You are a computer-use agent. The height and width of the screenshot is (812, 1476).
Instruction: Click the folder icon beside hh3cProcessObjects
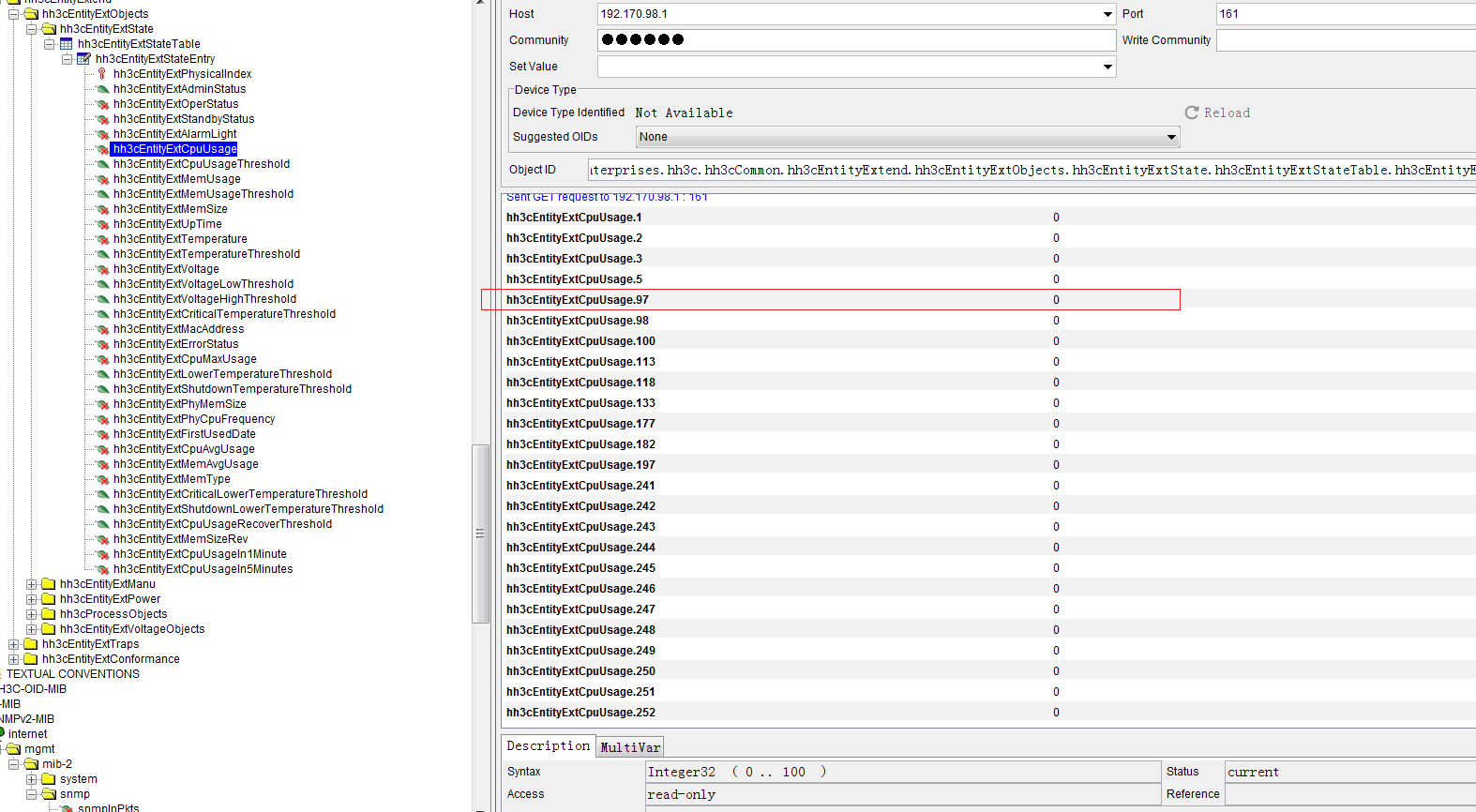pos(49,614)
